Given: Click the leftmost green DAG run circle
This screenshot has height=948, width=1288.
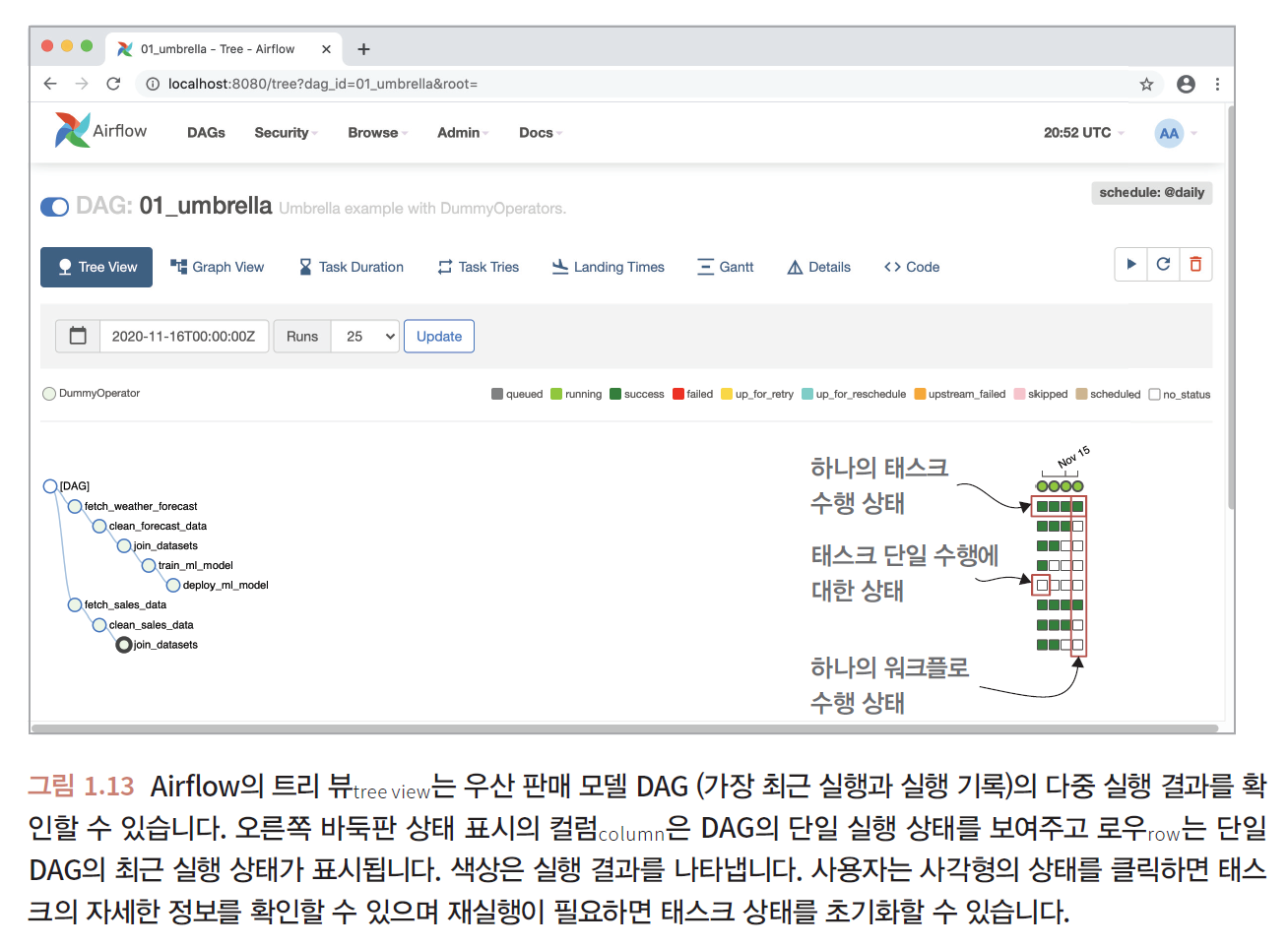Looking at the screenshot, I should pos(1043,486).
